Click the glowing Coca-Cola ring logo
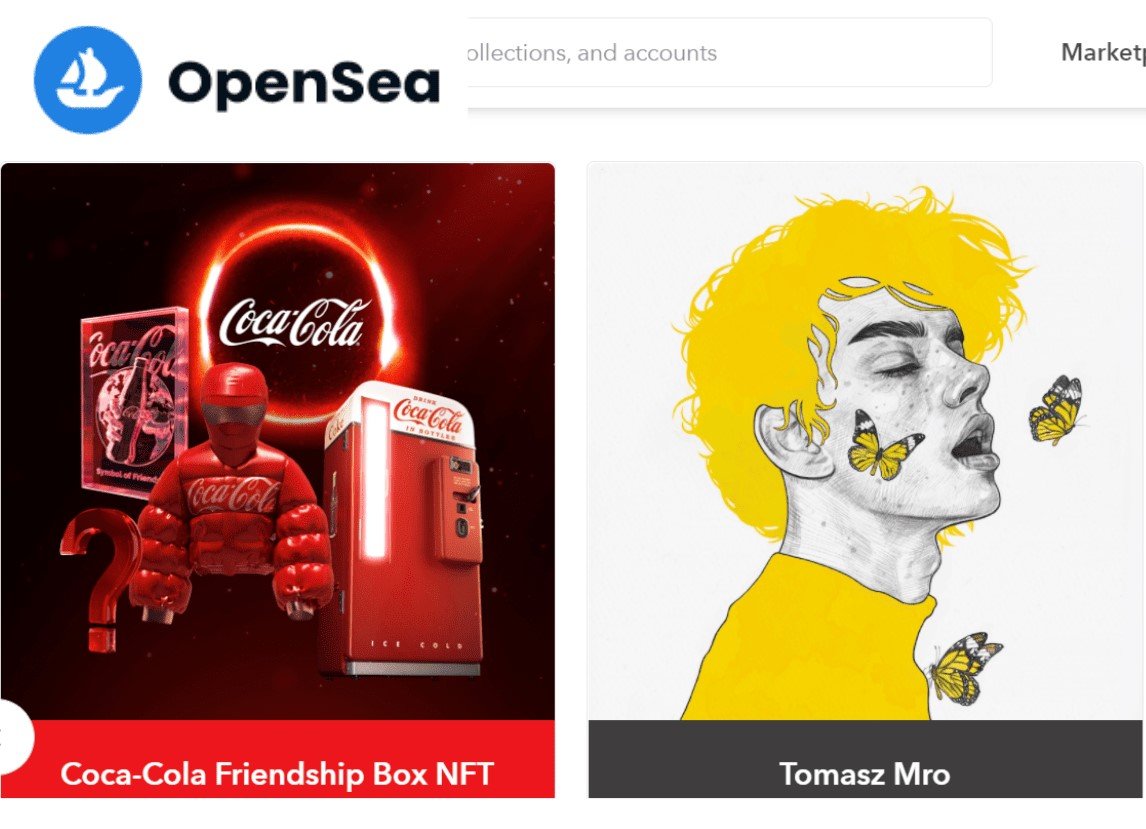This screenshot has height=829, width=1146. click(x=300, y=322)
